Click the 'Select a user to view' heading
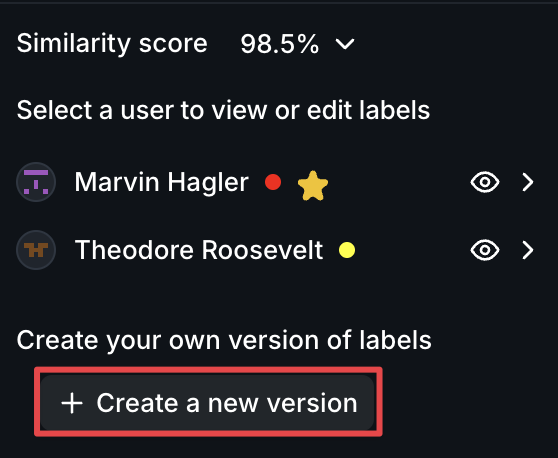Image resolution: width=558 pixels, height=458 pixels. [x=223, y=110]
